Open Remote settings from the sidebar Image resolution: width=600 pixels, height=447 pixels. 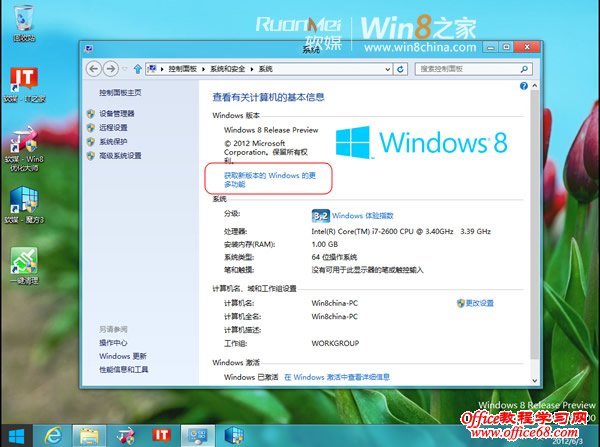click(113, 127)
